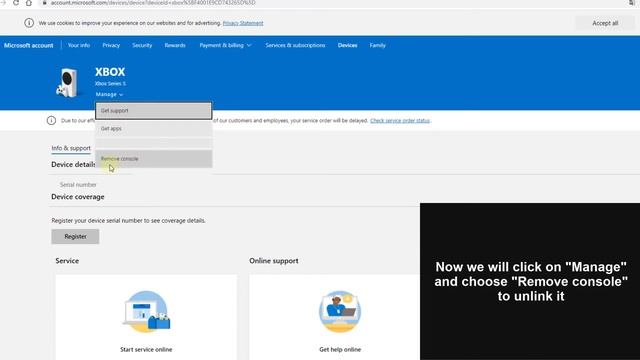Expand the Payment & billing dropdown
The height and width of the screenshot is (360, 640).
point(225,45)
